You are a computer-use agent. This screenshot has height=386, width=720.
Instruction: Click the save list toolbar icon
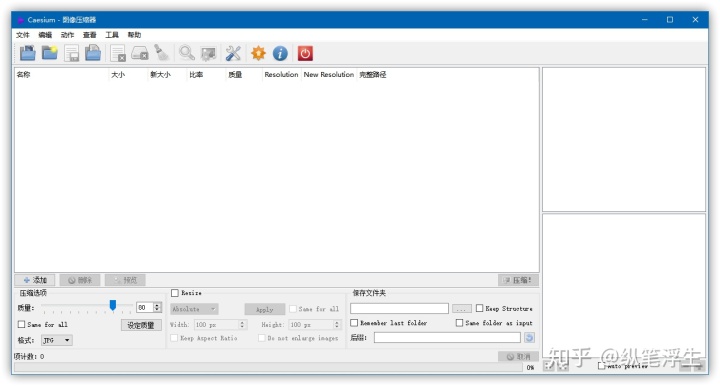[72, 53]
